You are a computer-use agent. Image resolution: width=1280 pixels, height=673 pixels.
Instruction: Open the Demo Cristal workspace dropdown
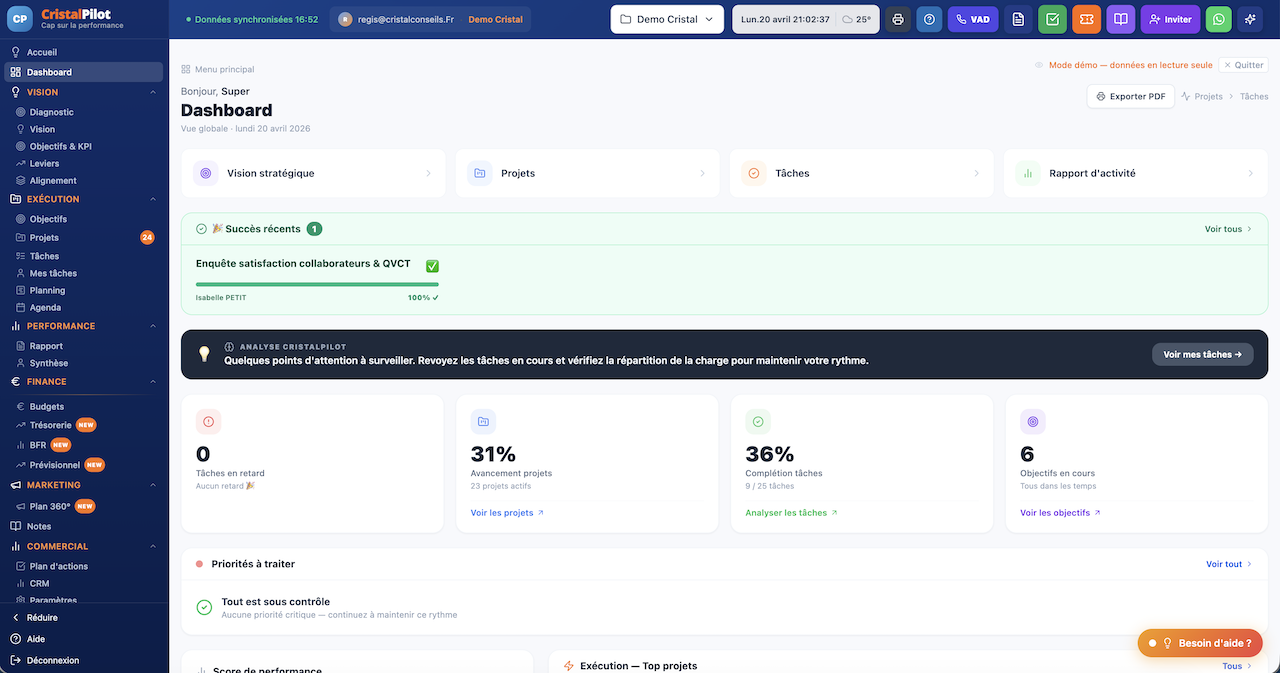[667, 19]
